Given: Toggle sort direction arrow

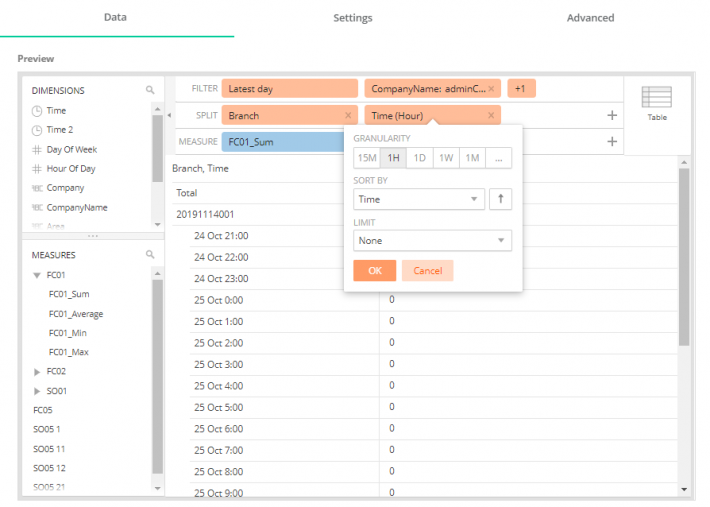Looking at the screenshot, I should tap(500, 199).
